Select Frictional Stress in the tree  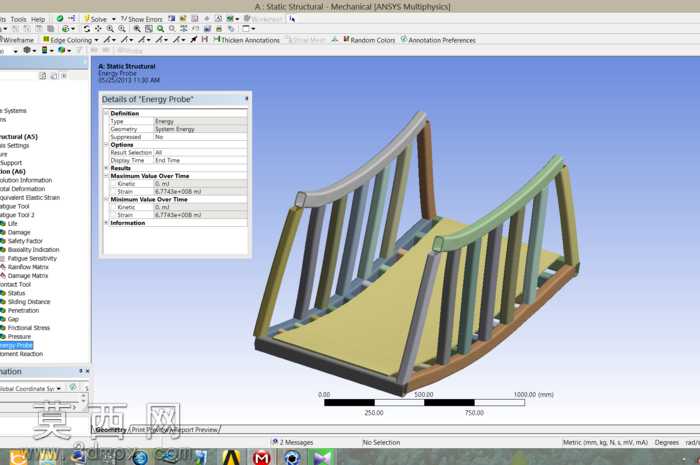(29, 328)
